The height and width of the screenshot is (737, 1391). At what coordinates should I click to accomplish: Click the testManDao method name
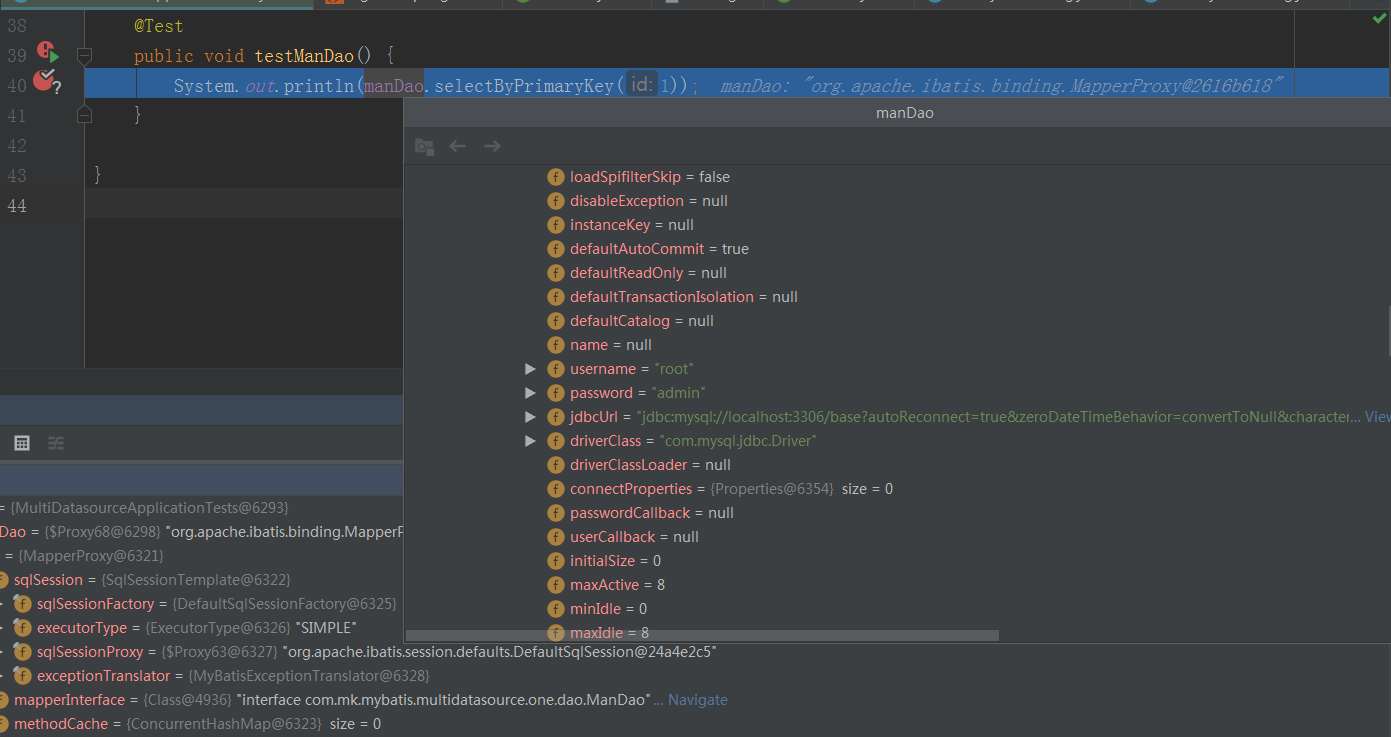click(304, 56)
